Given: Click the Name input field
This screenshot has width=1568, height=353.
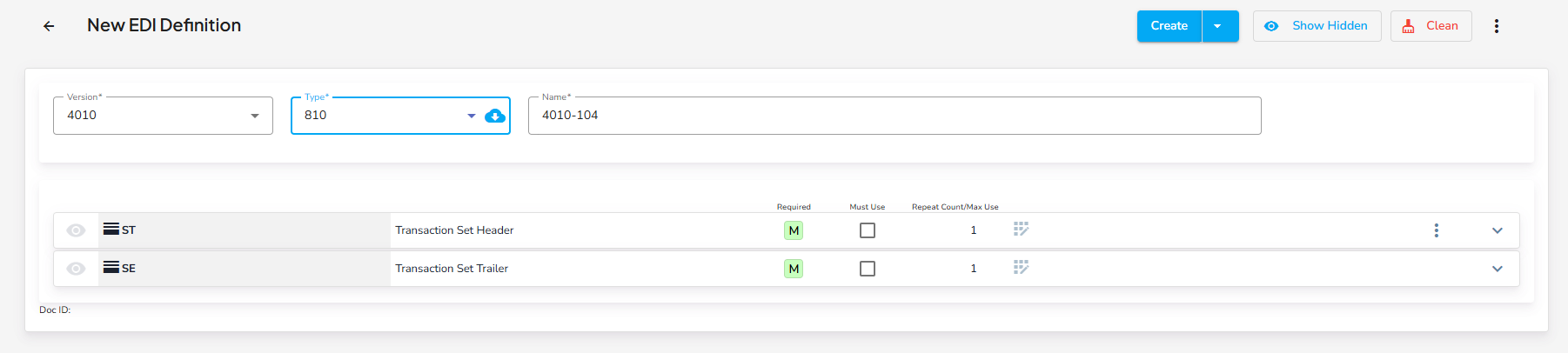Looking at the screenshot, I should [x=894, y=116].
